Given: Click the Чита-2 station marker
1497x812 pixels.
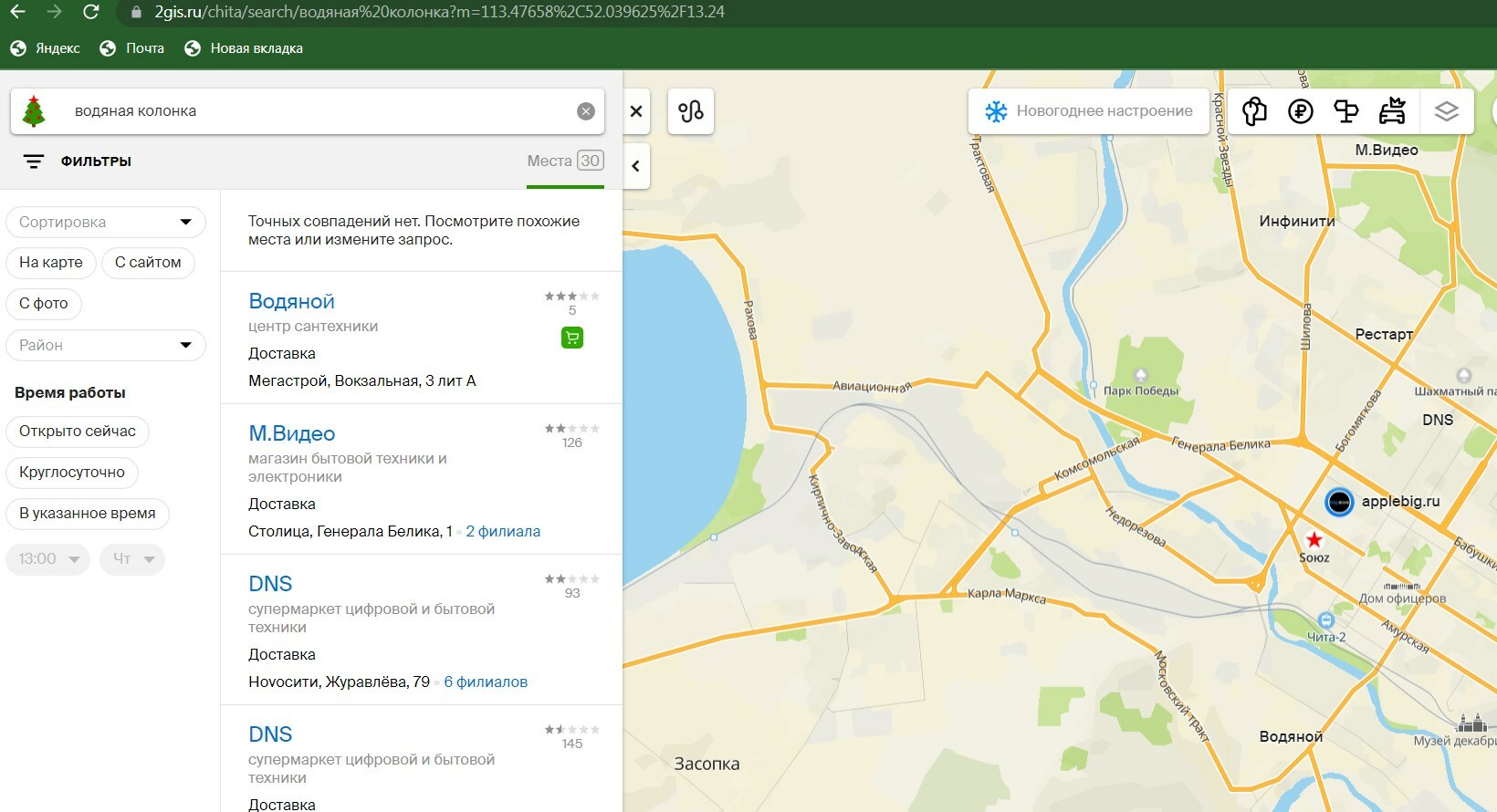Looking at the screenshot, I should [1326, 620].
